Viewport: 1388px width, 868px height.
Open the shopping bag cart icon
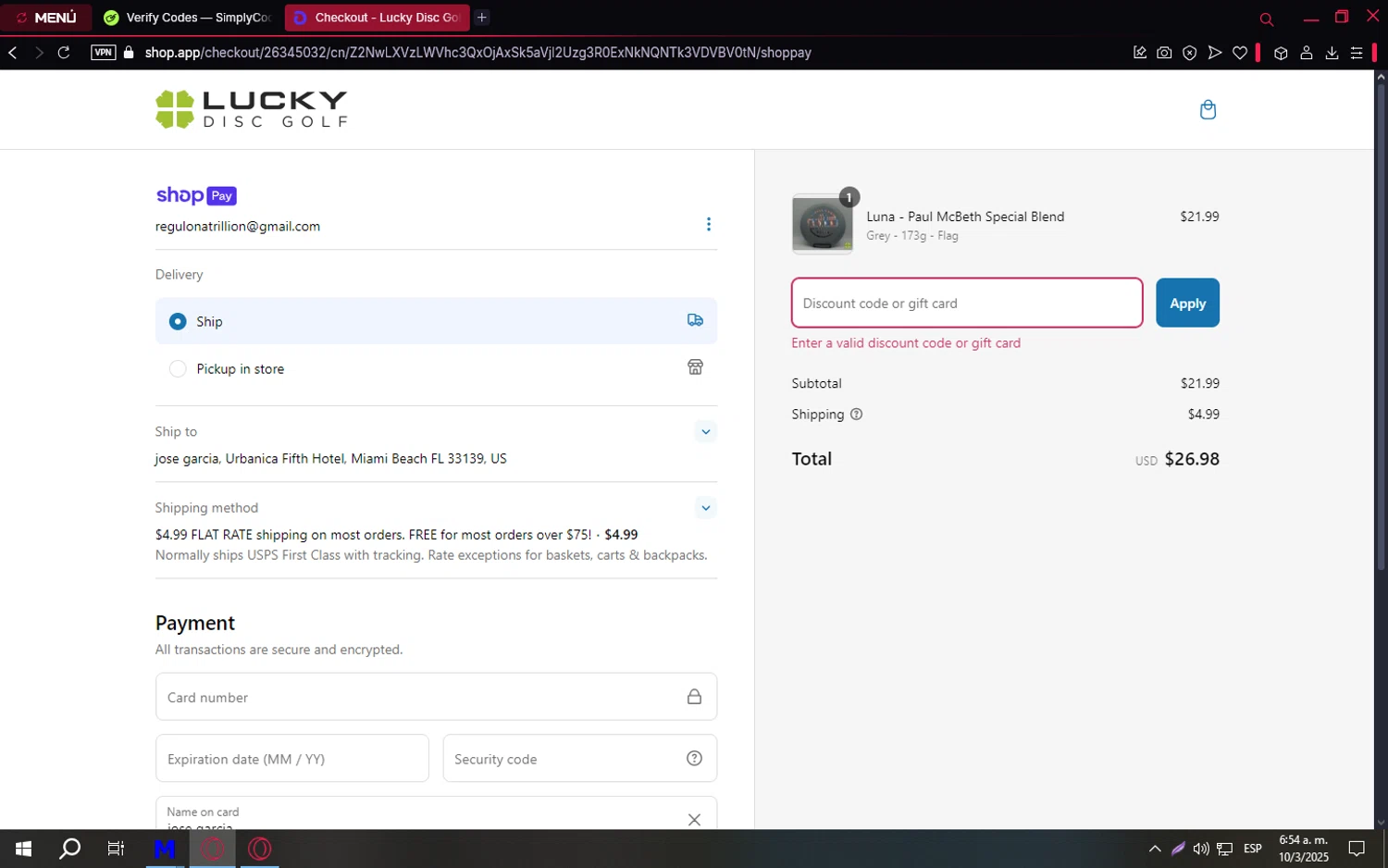pyautogui.click(x=1208, y=110)
